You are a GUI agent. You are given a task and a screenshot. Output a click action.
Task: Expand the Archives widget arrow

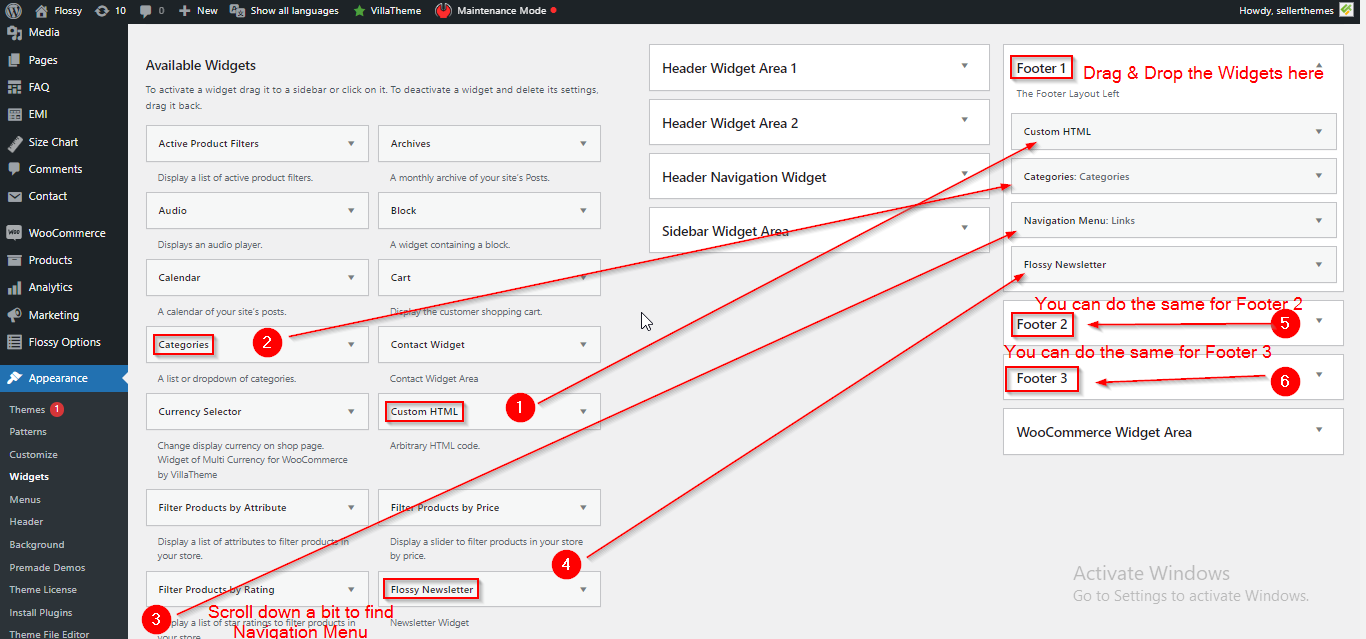click(x=583, y=144)
